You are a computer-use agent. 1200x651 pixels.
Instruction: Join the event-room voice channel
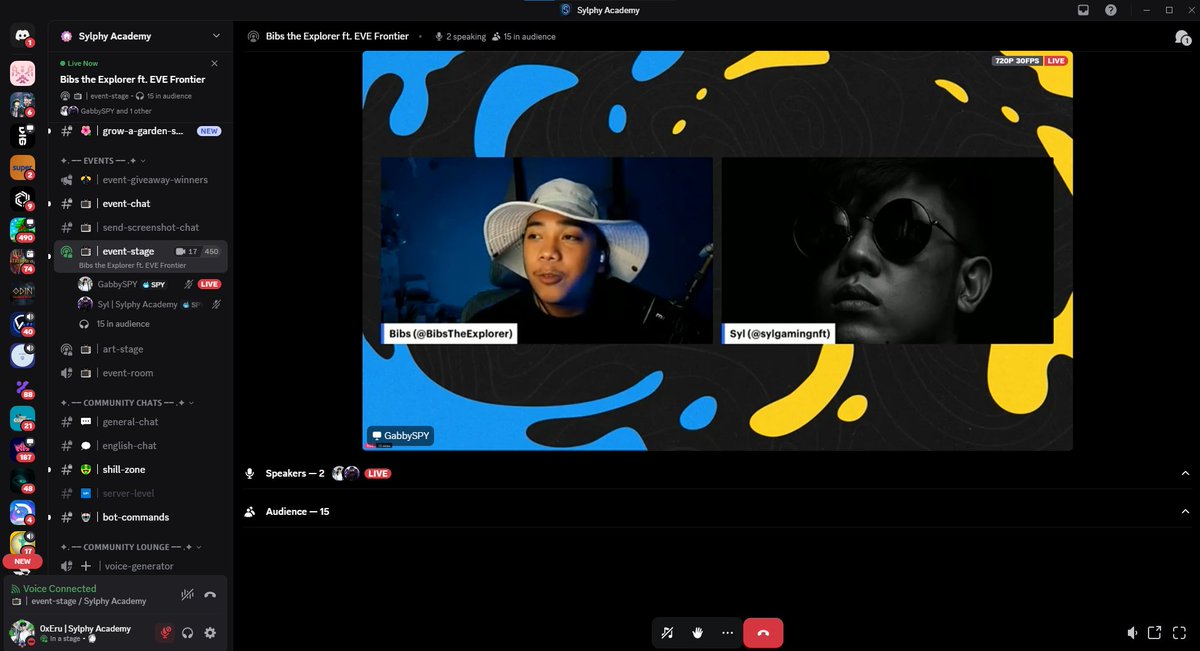point(141,373)
